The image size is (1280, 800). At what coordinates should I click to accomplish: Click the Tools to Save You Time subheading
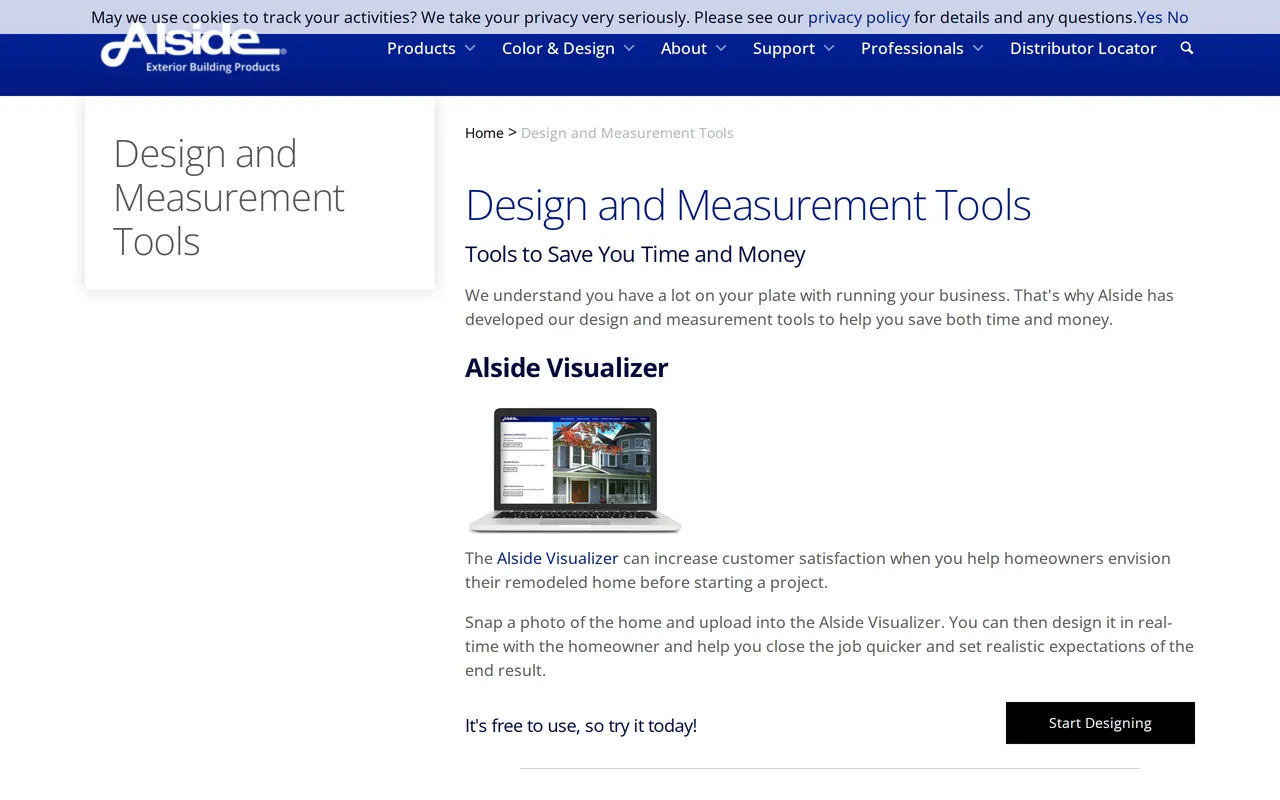click(635, 254)
